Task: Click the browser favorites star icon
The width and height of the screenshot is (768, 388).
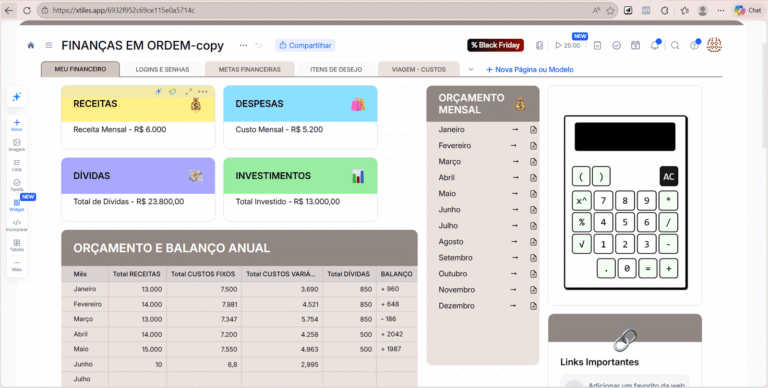Action: click(610, 10)
